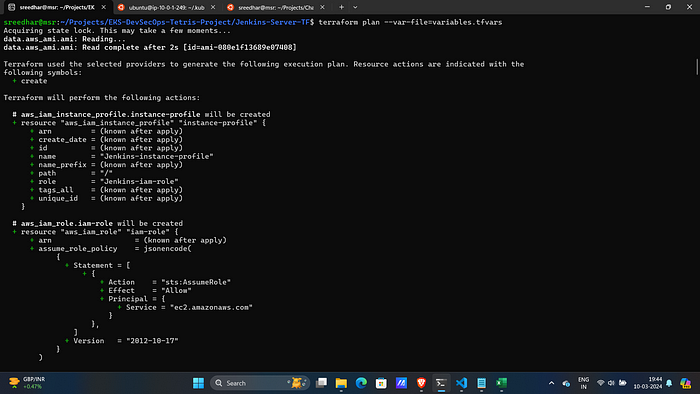This screenshot has width=700, height=394.
Task: Click the terminal vertical scrollbar thumb
Action: (x=697, y=67)
